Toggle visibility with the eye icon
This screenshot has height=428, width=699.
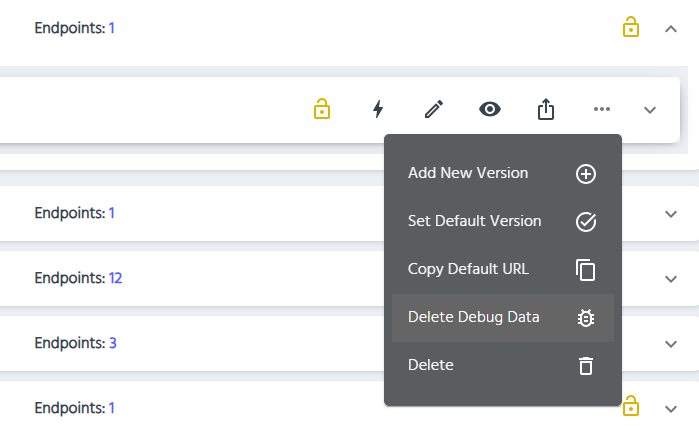[x=489, y=109]
